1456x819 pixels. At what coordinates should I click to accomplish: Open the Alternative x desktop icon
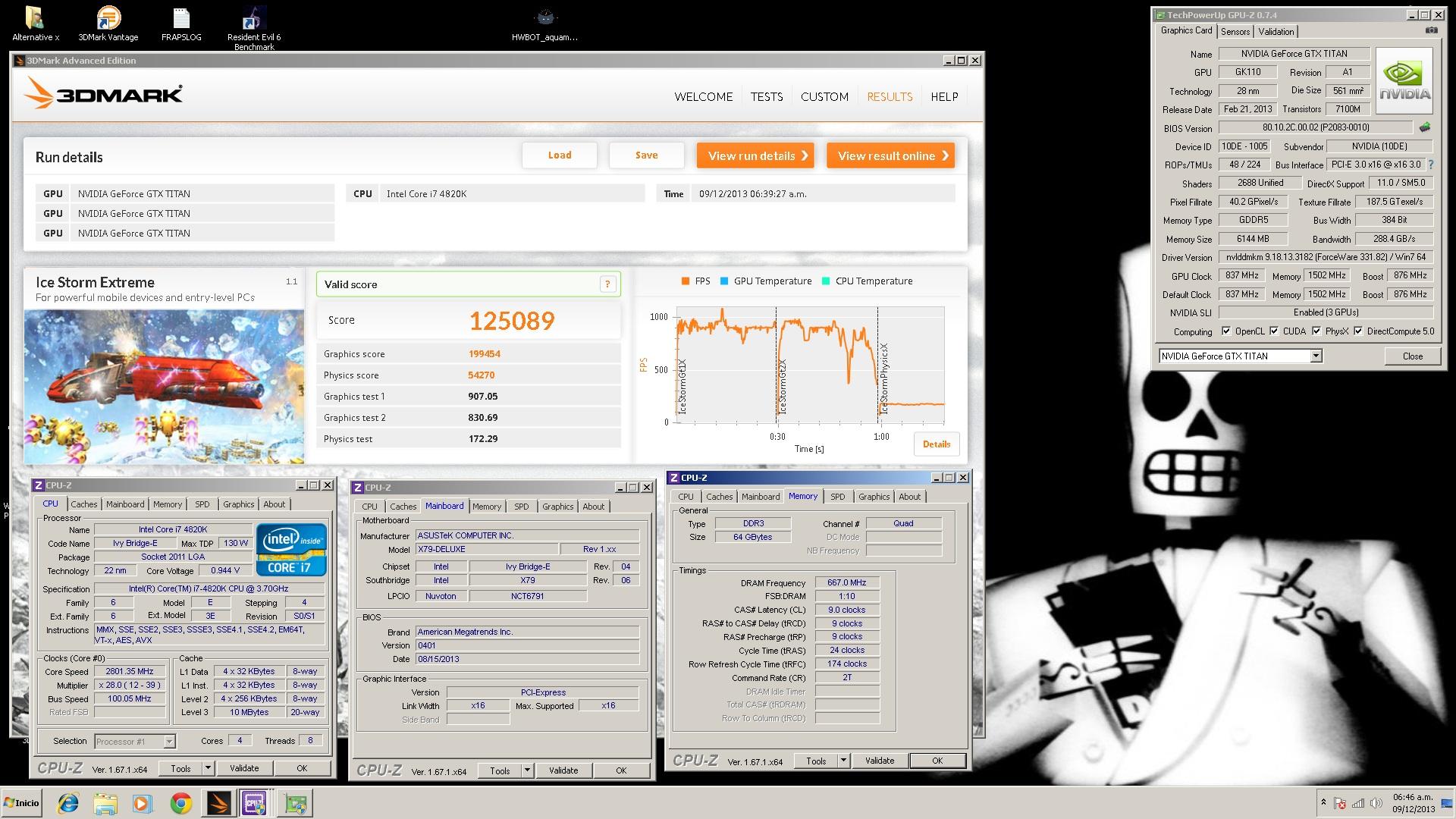pyautogui.click(x=35, y=23)
